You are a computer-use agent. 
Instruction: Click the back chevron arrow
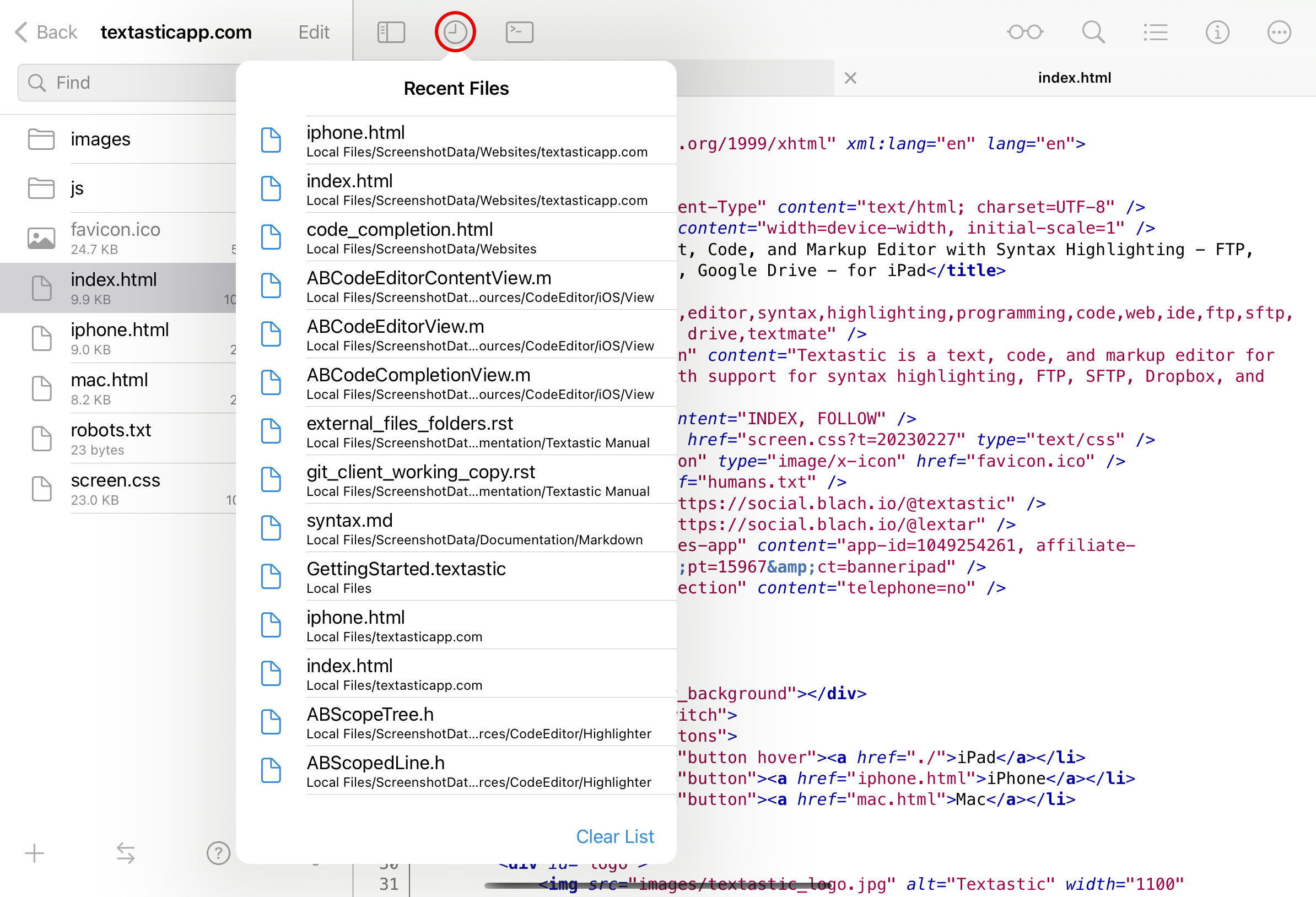click(21, 33)
